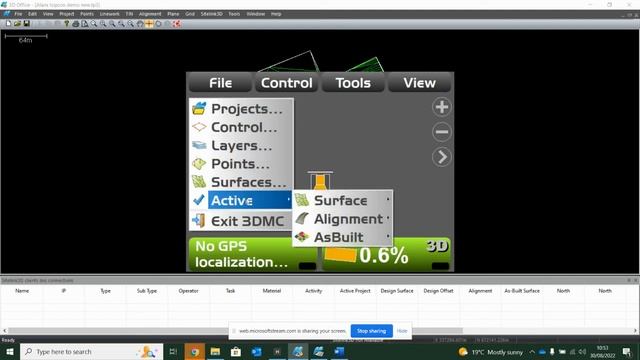Zoom out with the round minus button
Image resolution: width=640 pixels, height=360 pixels.
coord(442,132)
